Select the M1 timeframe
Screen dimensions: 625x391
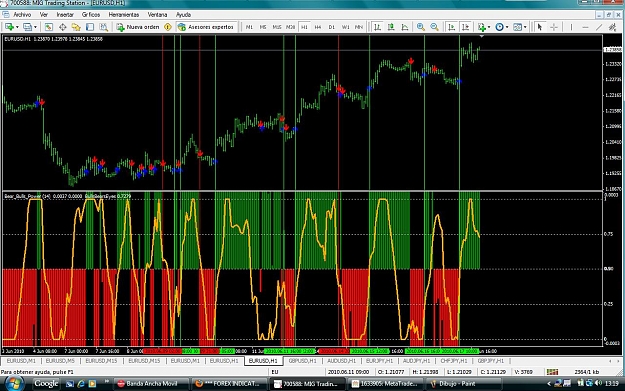249,27
